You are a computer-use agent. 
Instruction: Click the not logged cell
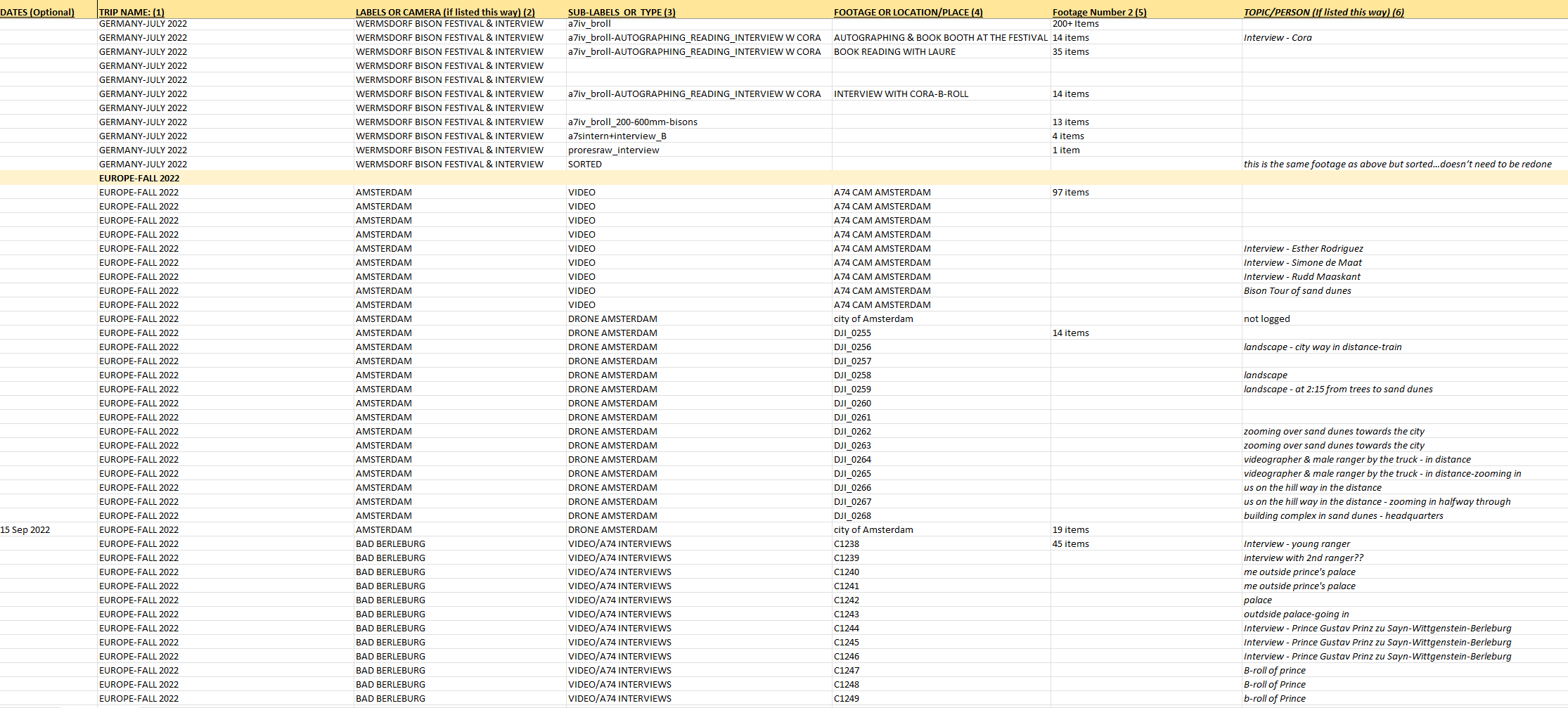coord(1266,318)
